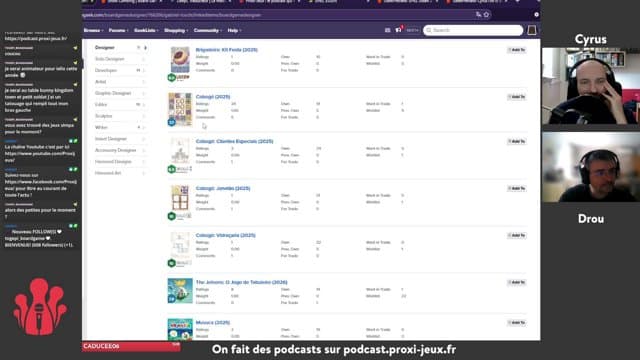Image resolution: width=640 pixels, height=360 pixels.
Task: Click Add To for Mexica (2025)
Action: click(x=517, y=322)
